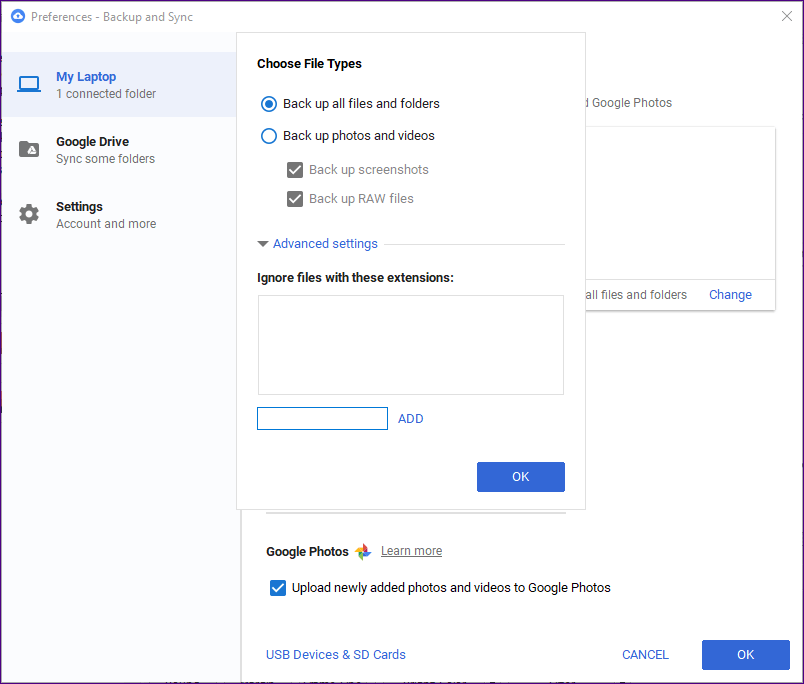
Task: Click the Advanced settings label
Action: pos(325,244)
